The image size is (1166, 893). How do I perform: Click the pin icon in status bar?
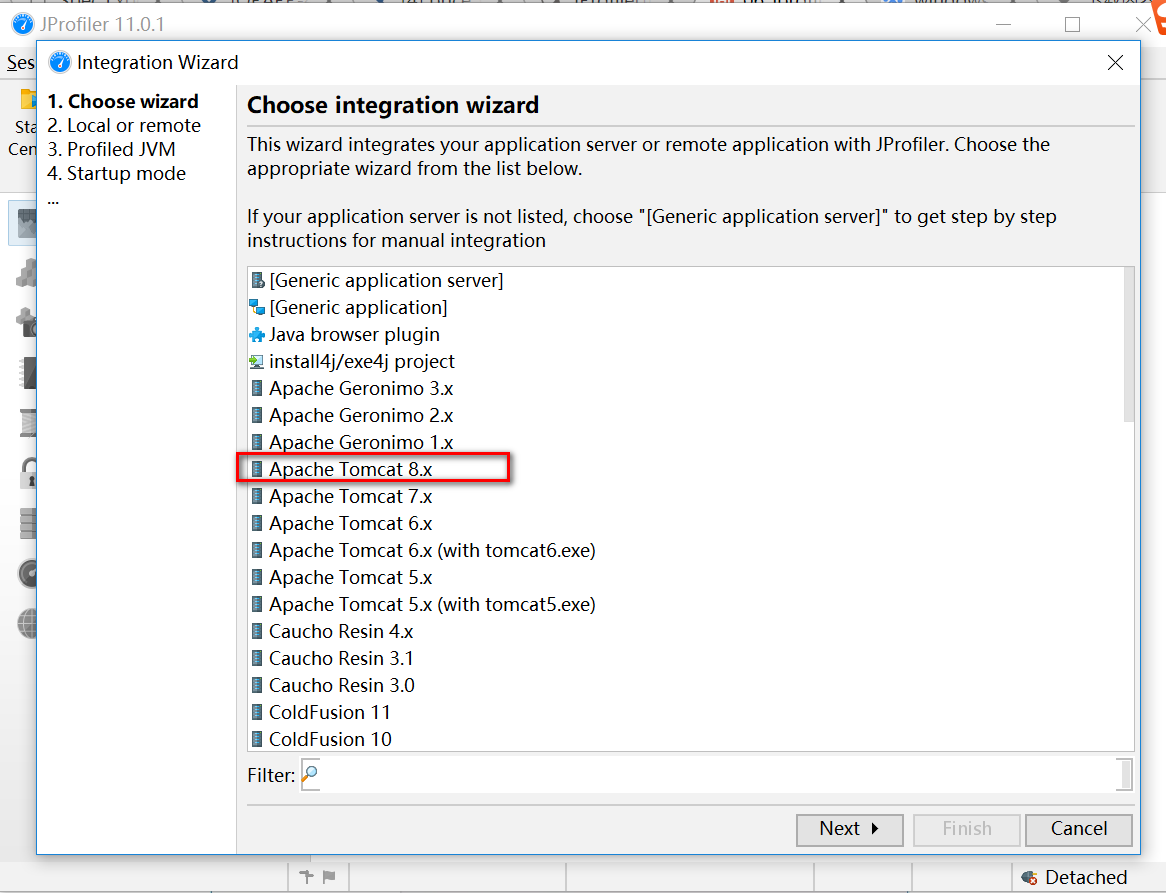click(306, 877)
